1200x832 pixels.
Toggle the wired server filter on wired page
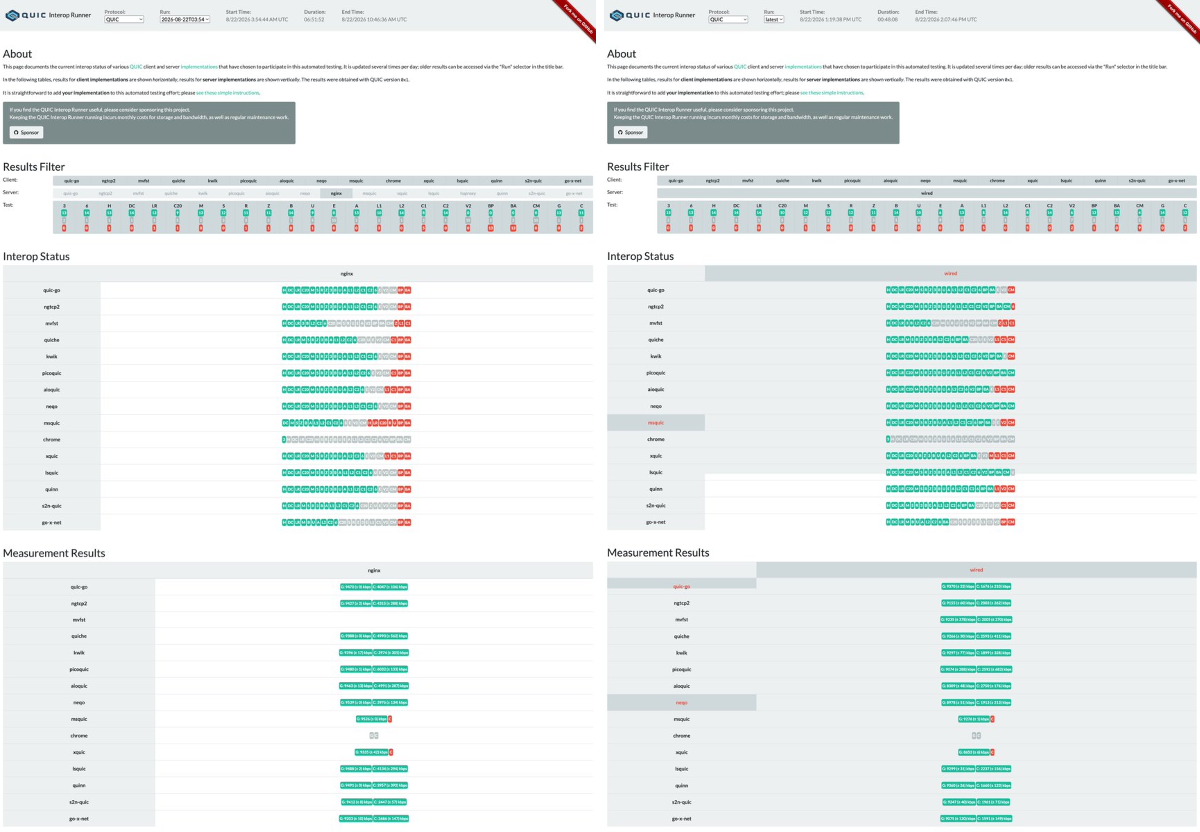926,193
